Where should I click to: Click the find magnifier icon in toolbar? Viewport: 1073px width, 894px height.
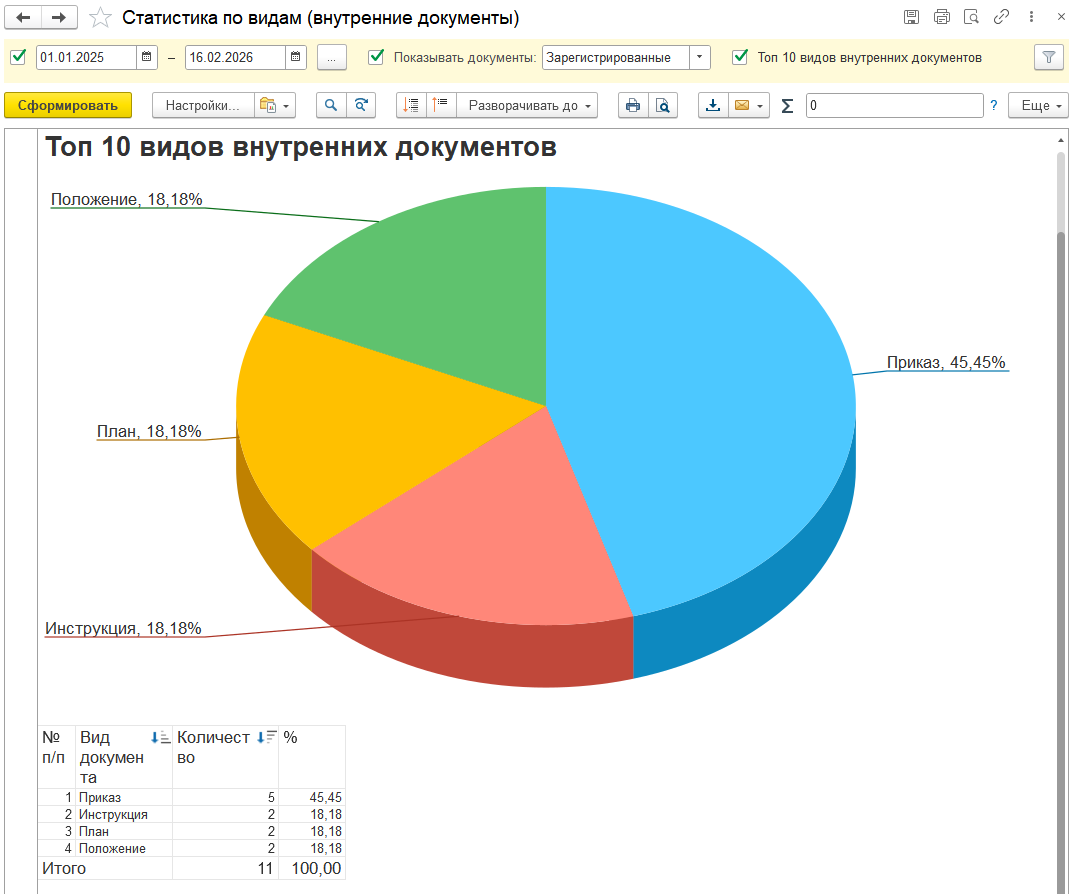331,105
